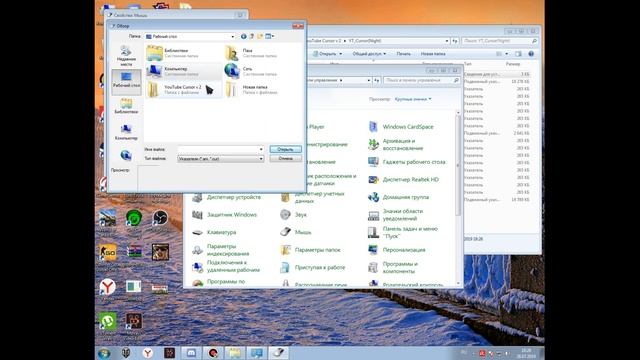Select the network globe icon in the places bar
640x360 pixels.
tap(126, 156)
